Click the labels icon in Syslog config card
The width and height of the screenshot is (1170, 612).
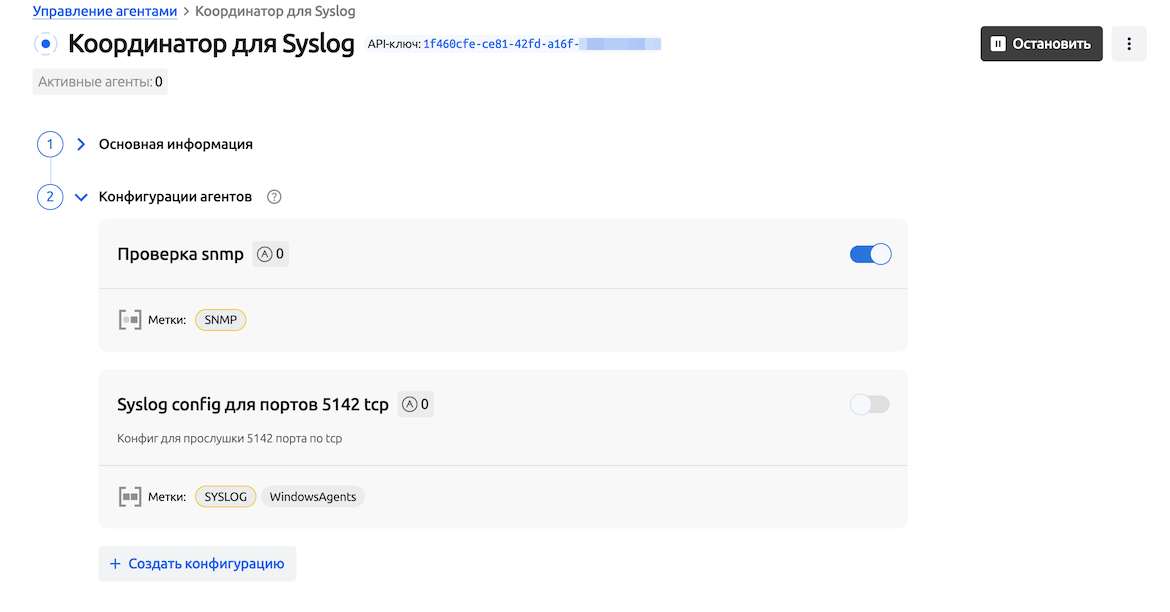130,497
